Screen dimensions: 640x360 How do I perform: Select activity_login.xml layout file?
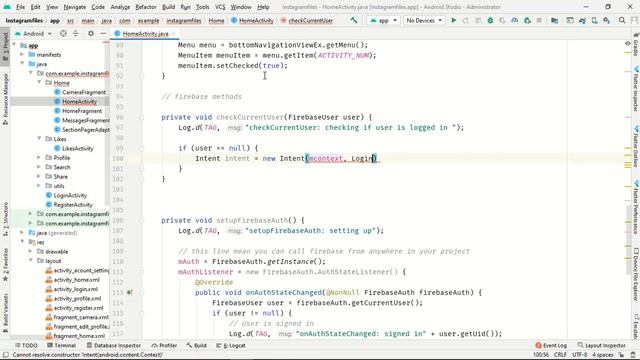pyautogui.click(x=76, y=289)
